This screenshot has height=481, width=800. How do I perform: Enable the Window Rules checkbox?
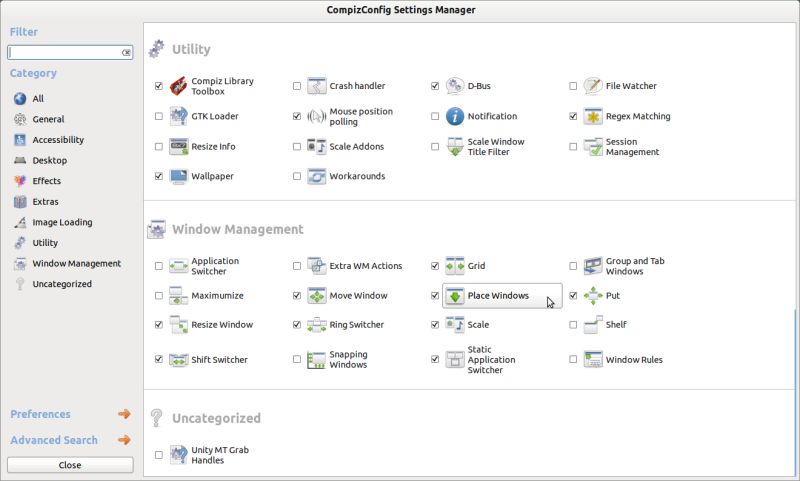click(573, 360)
